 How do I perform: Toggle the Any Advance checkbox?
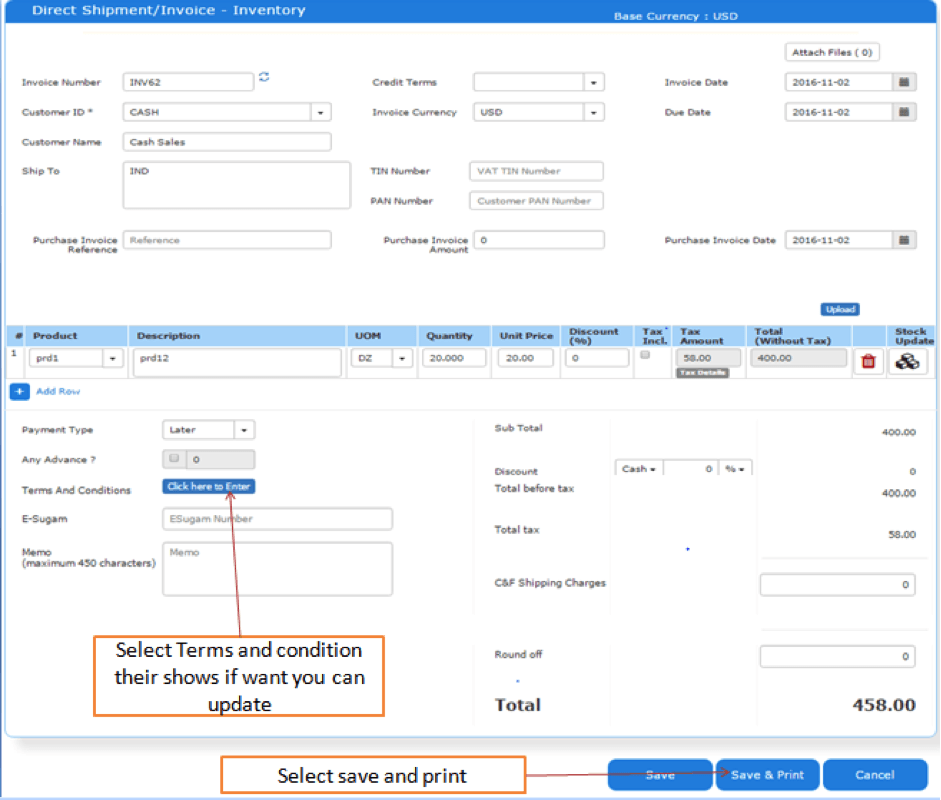pyautogui.click(x=172, y=460)
